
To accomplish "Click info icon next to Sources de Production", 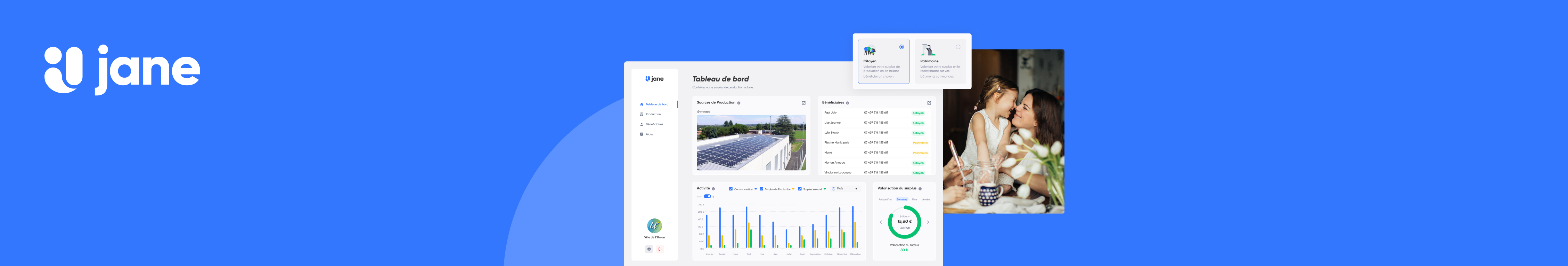I will pyautogui.click(x=739, y=103).
